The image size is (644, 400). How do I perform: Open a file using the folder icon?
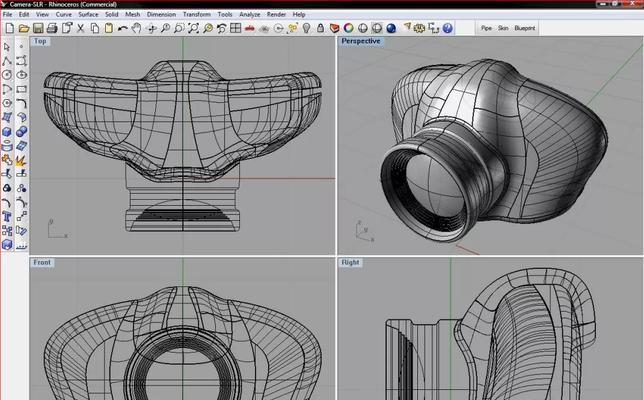(x=24, y=28)
